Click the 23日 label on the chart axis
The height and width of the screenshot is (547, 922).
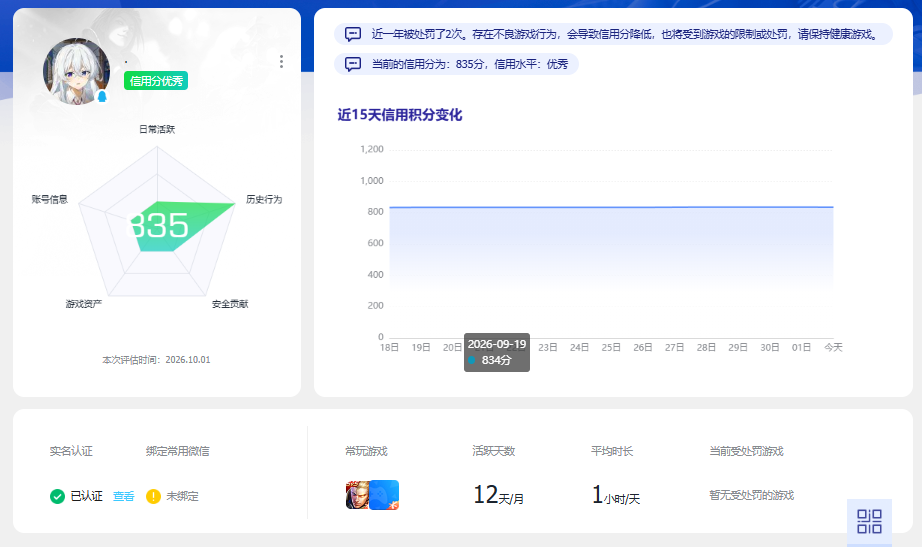548,348
